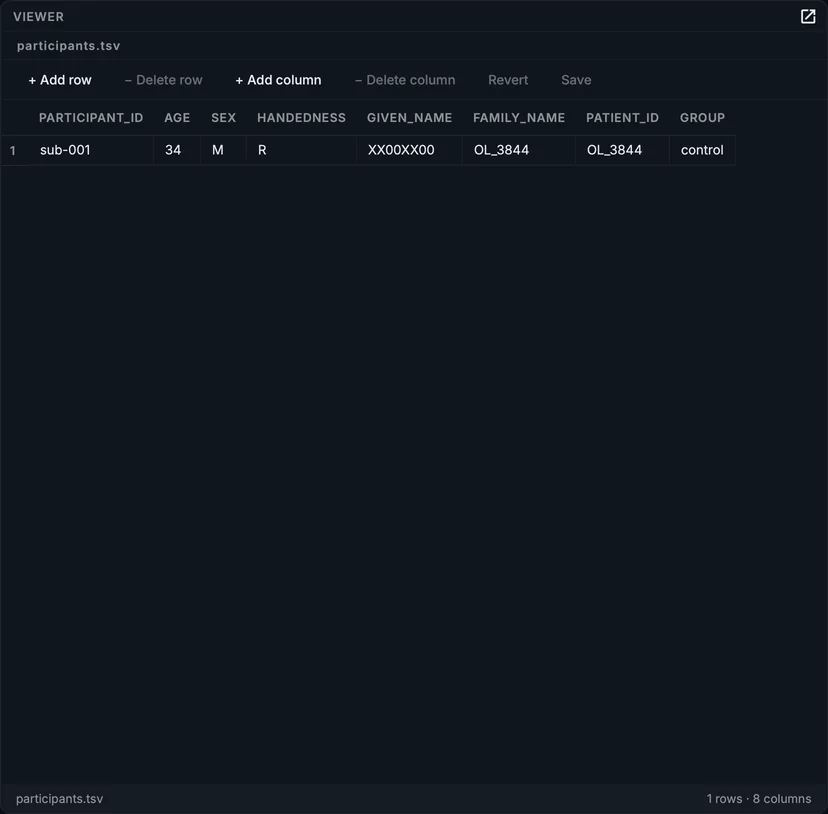Screen dimensions: 828x814
Task: Edit the sex cell showing M
Action: 223,150
